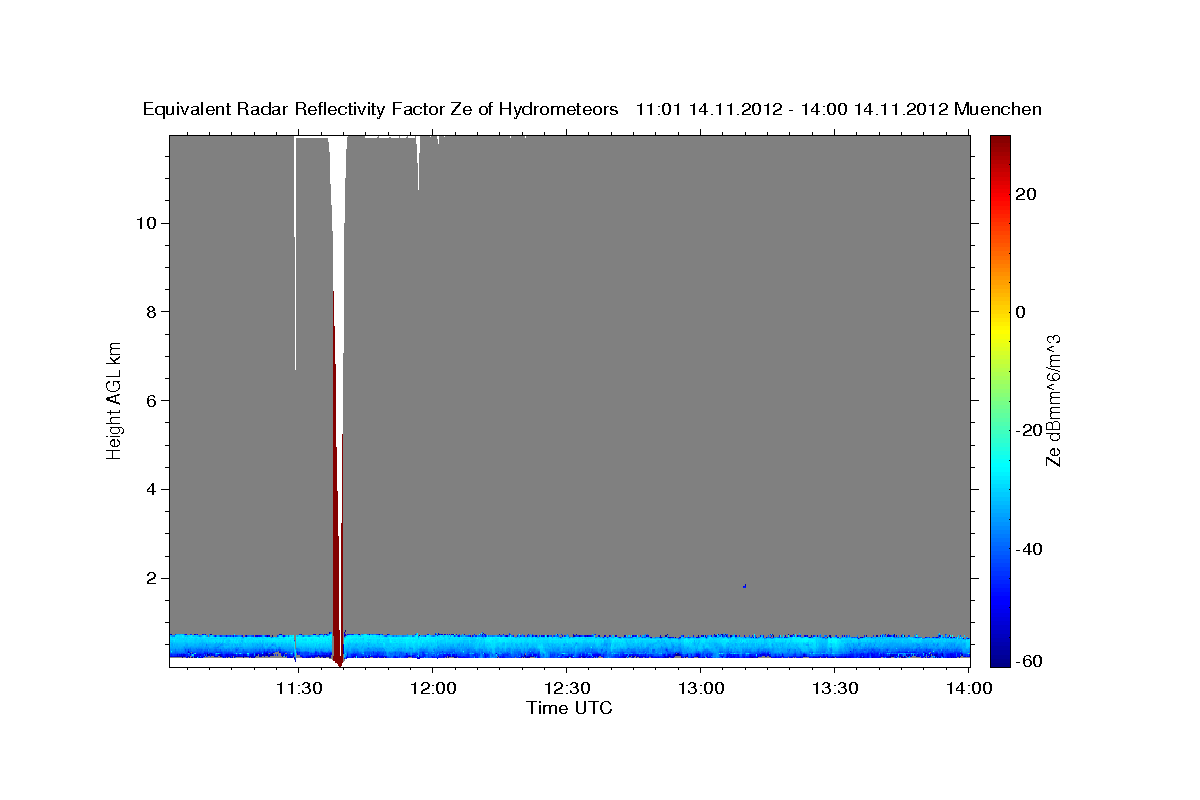Click the '14:00' time axis label
The image size is (1200, 800).
click(x=968, y=688)
